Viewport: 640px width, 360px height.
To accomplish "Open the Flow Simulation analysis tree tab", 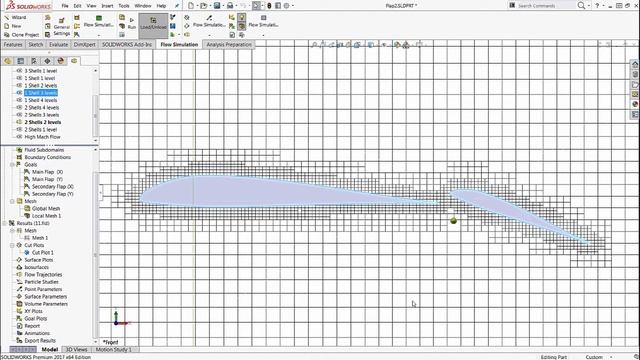I will point(74,61).
